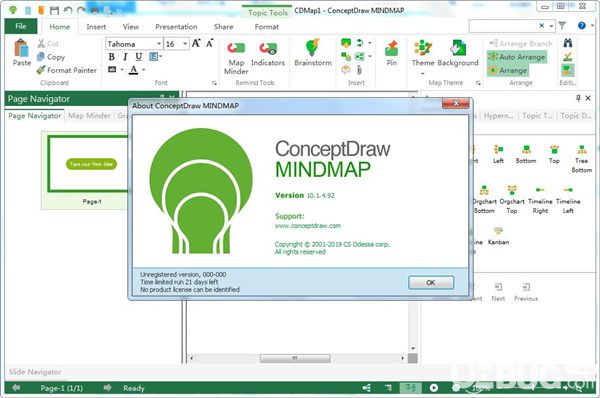Increase font size with the larger A

pyautogui.click(x=196, y=43)
